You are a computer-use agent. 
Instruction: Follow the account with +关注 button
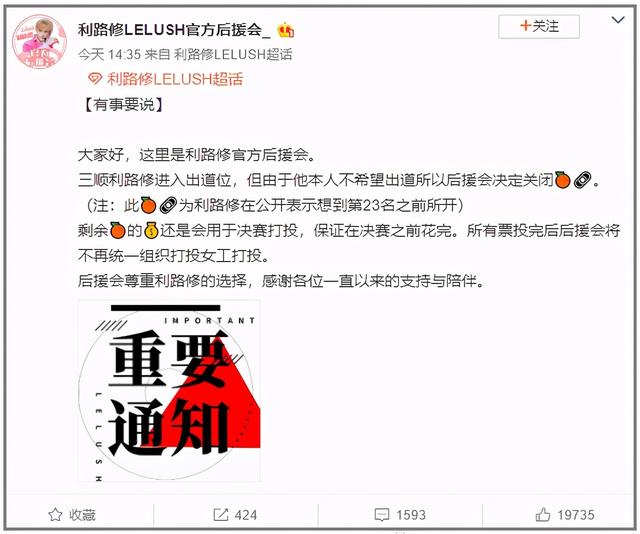pyautogui.click(x=539, y=27)
